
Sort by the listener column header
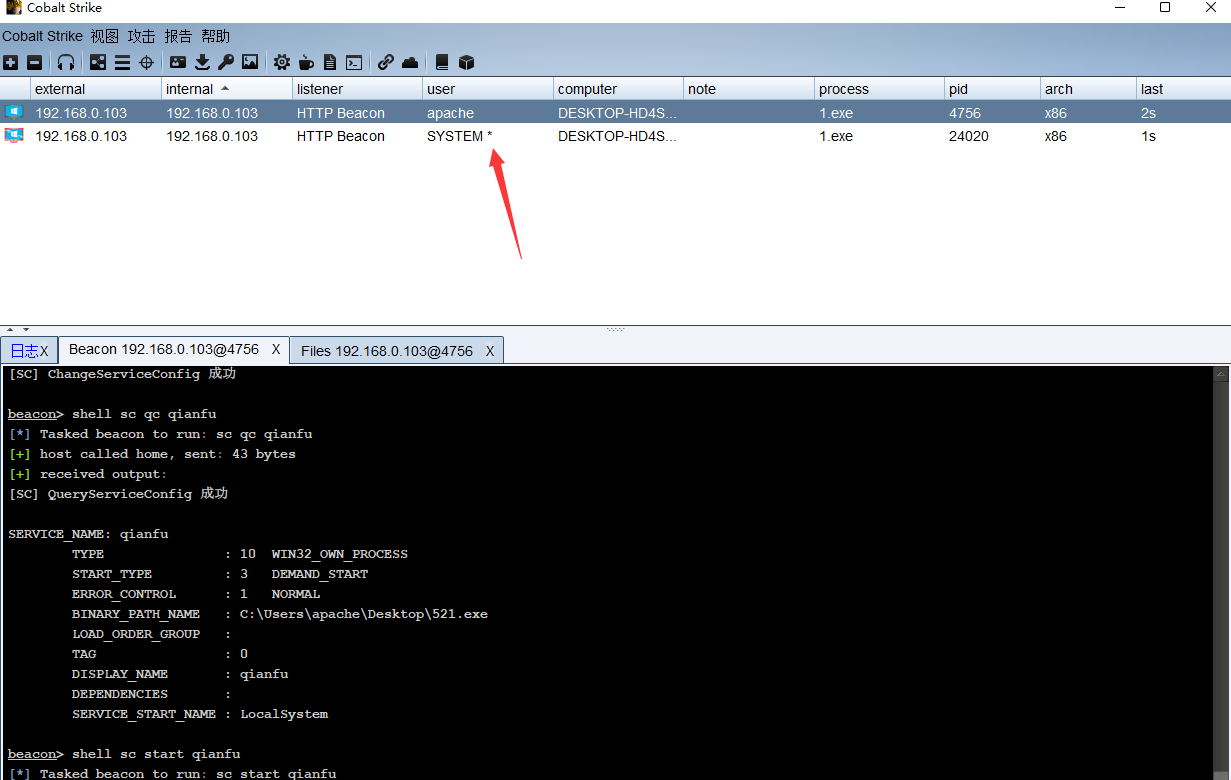tap(357, 89)
